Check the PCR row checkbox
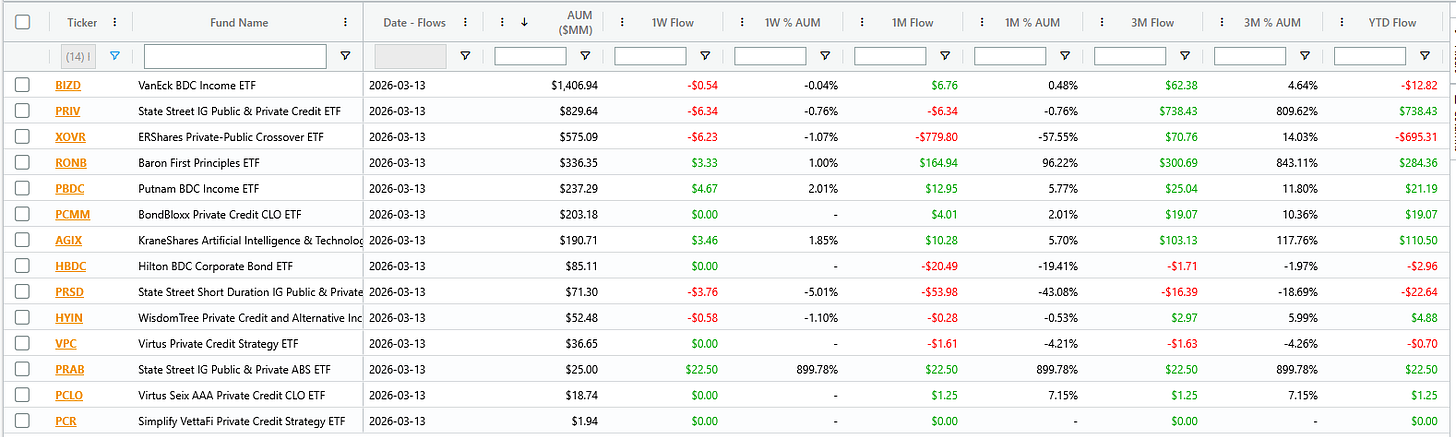 coord(23,421)
